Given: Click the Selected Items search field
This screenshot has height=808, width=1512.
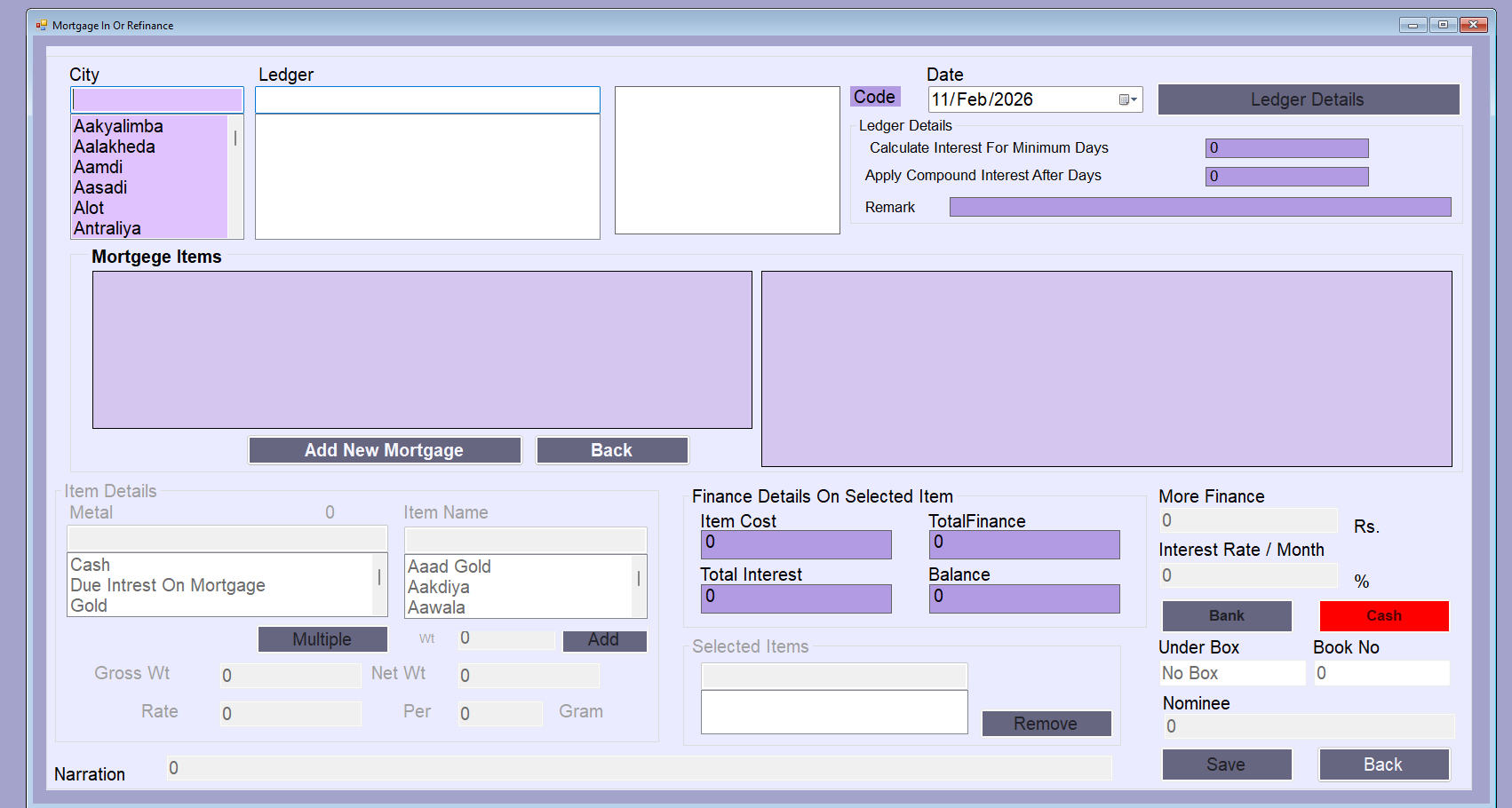Looking at the screenshot, I should click(x=834, y=676).
